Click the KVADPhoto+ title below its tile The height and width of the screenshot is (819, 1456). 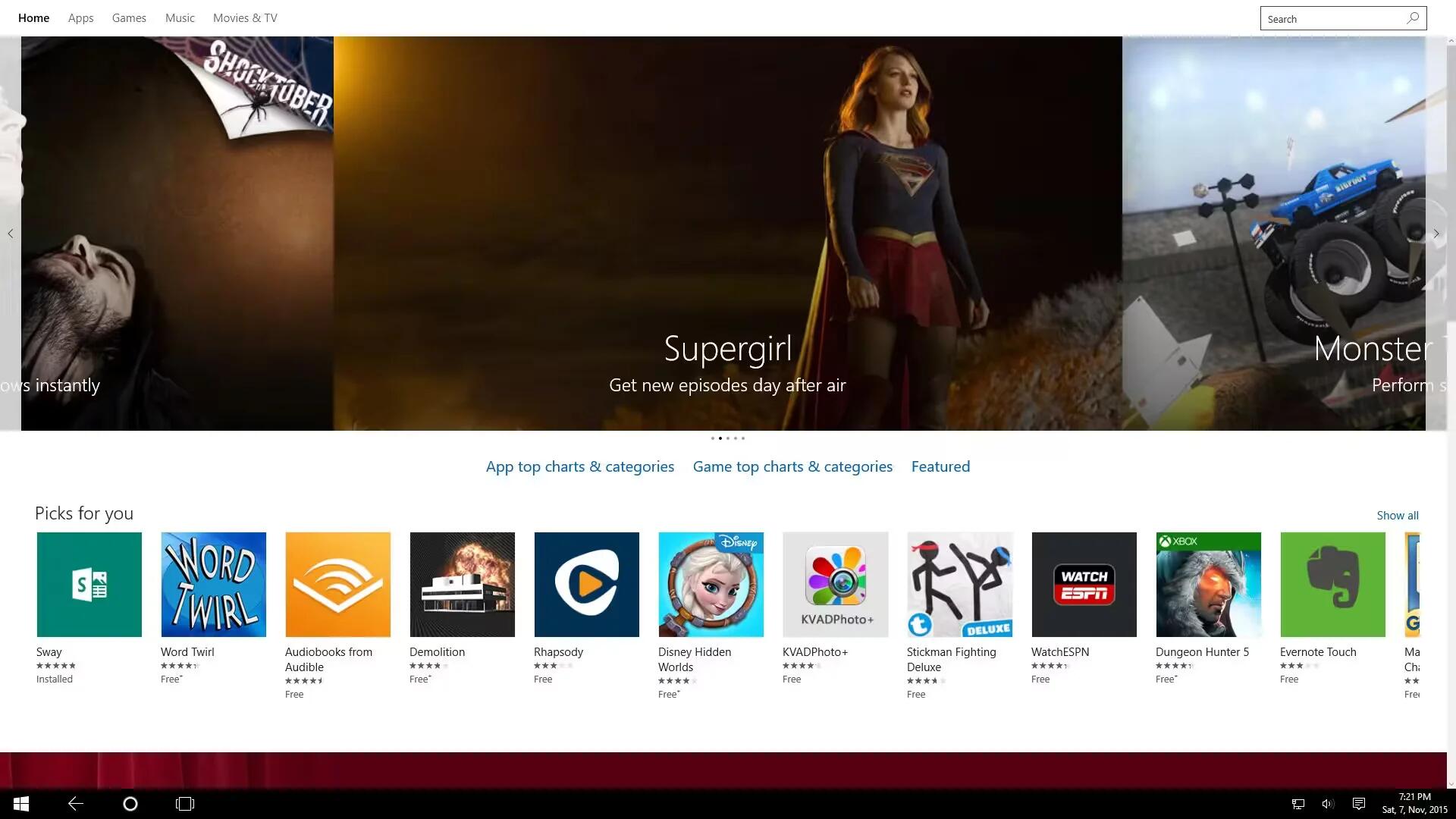(x=815, y=652)
